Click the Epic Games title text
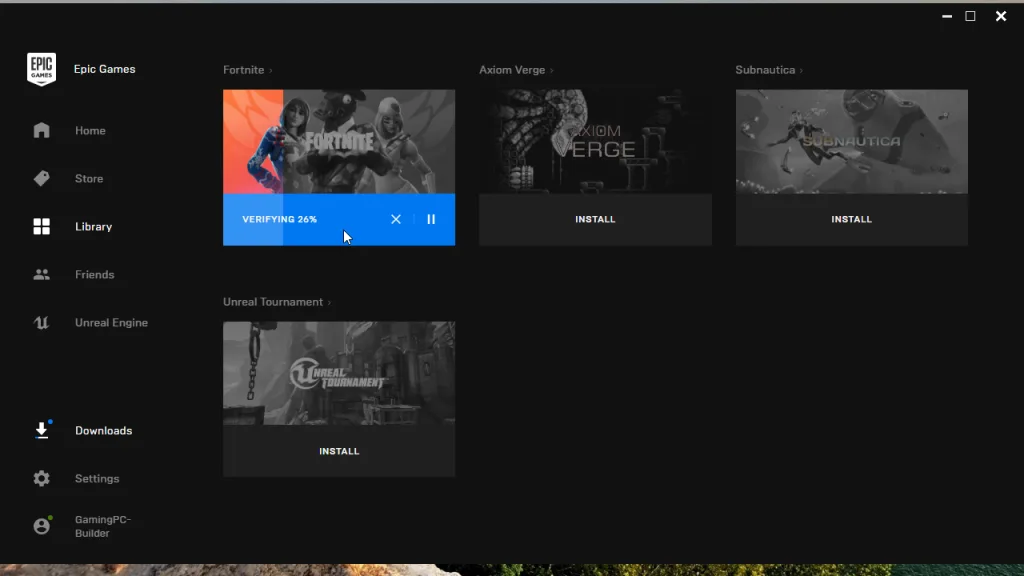This screenshot has width=1024, height=576. 104,69
